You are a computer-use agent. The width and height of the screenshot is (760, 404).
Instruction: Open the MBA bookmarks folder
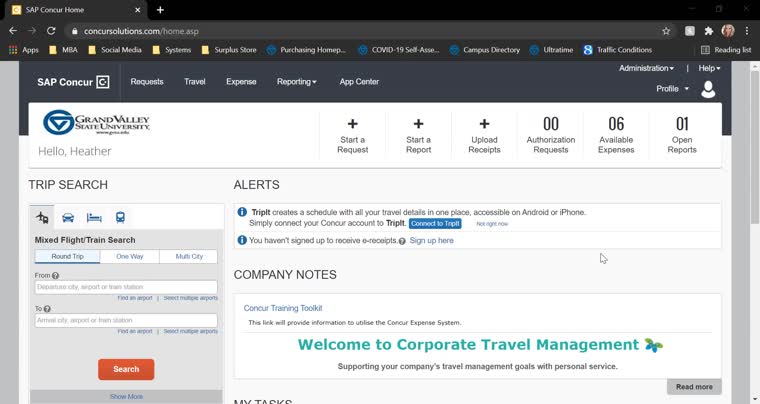coord(63,49)
